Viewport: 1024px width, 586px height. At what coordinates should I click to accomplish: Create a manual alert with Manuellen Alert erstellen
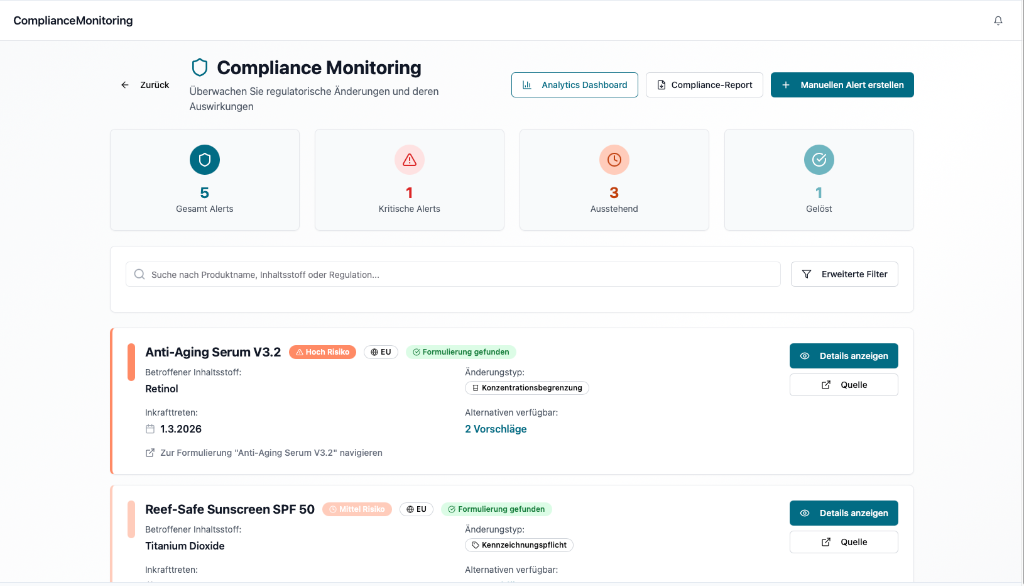(842, 85)
